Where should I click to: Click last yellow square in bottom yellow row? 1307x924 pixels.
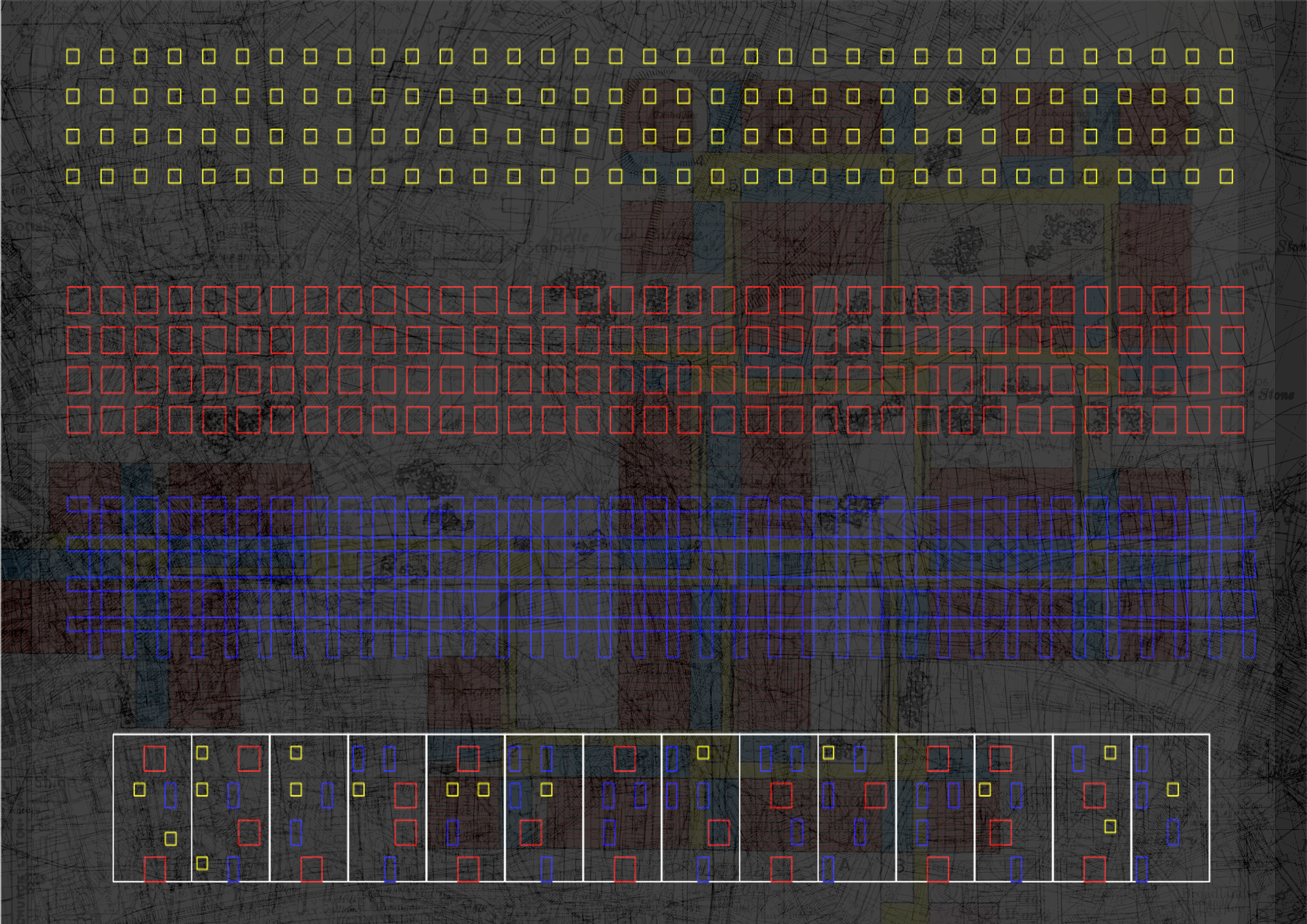pos(1227,177)
